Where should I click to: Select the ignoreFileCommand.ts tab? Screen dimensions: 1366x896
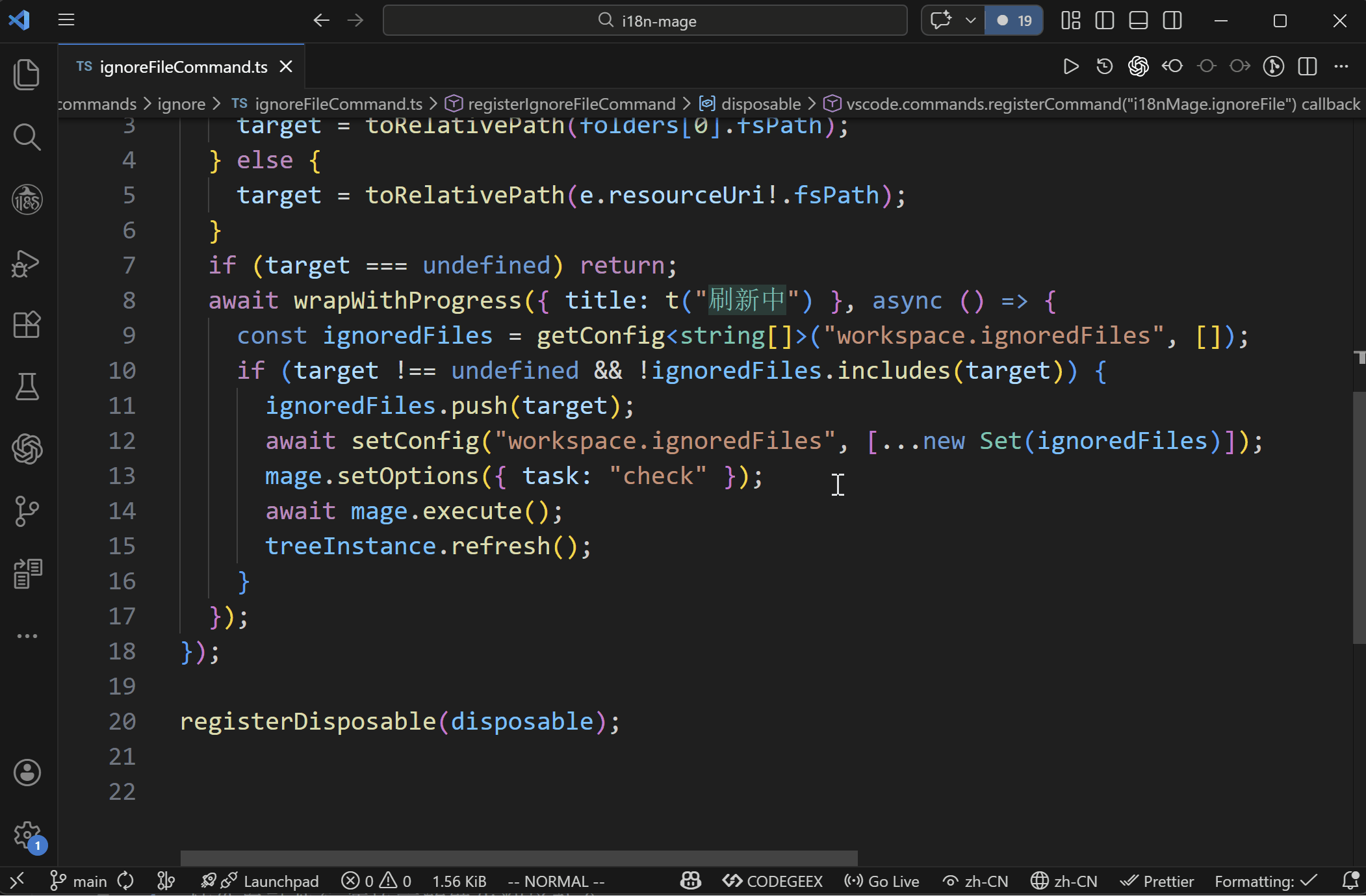182,67
